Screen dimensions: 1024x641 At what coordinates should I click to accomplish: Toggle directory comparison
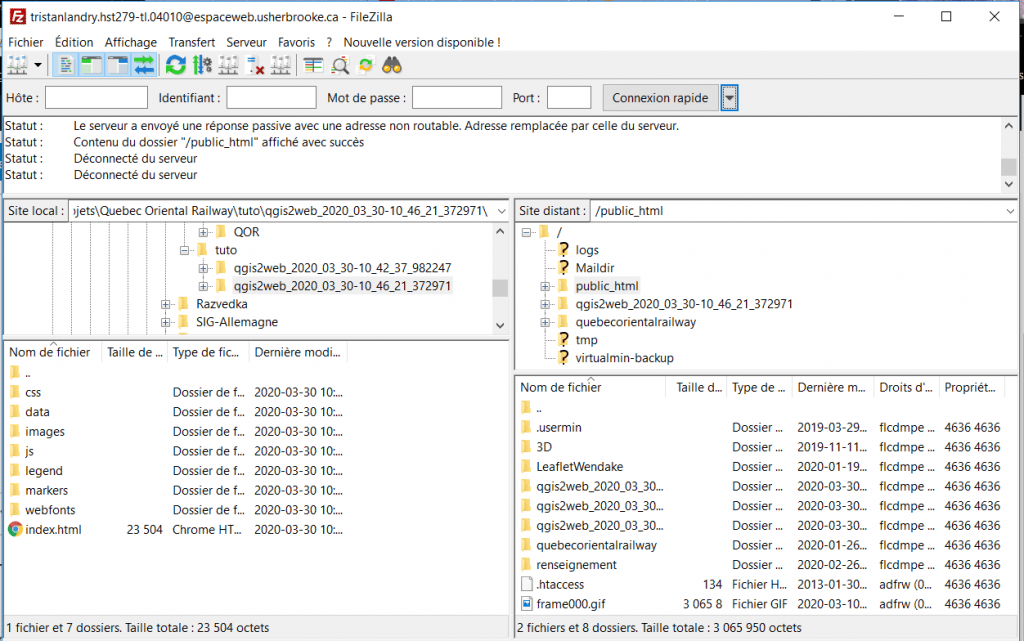340,65
